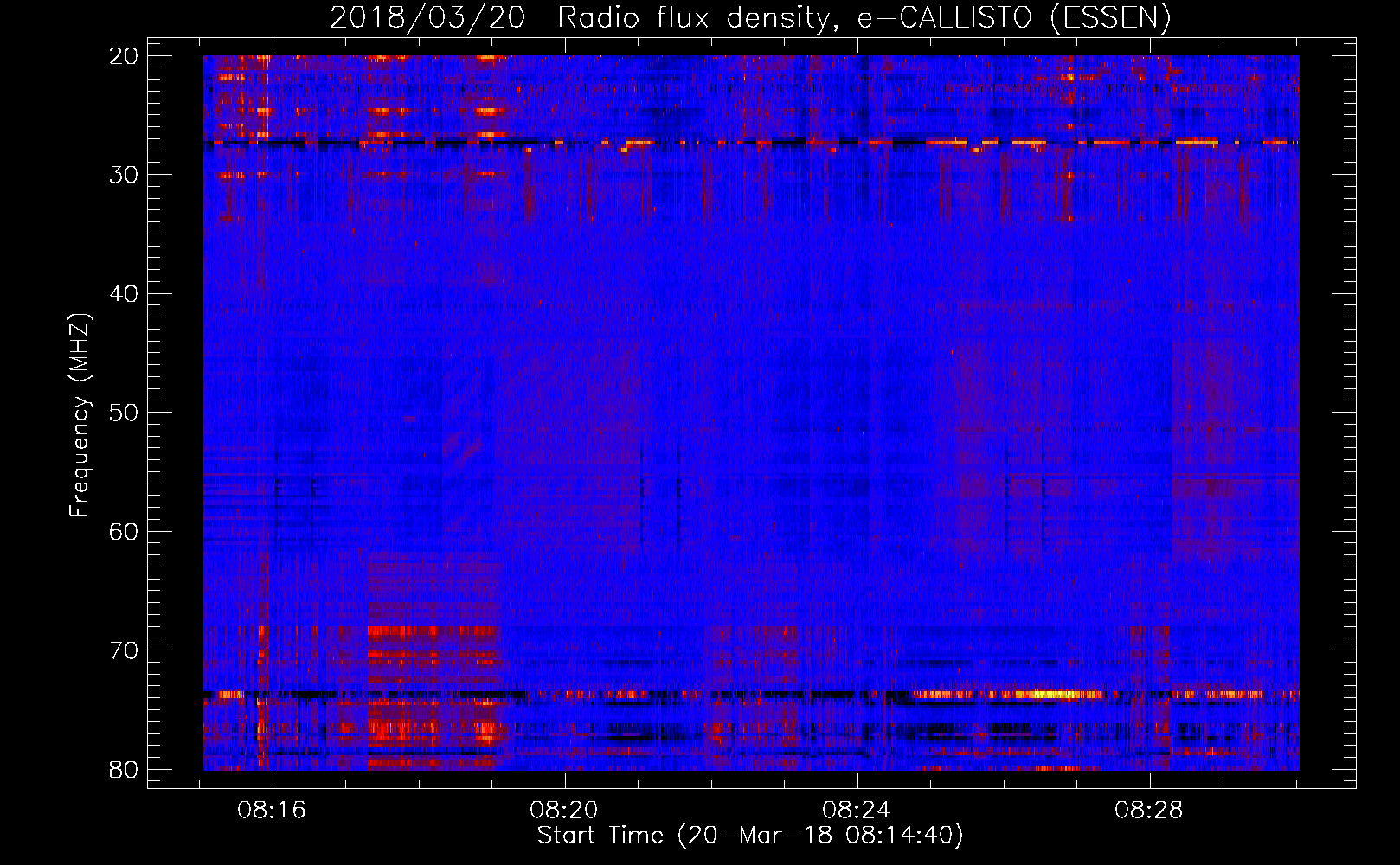The image size is (1400, 865).
Task: Click the '80' frequency tick label
Action: [125, 769]
